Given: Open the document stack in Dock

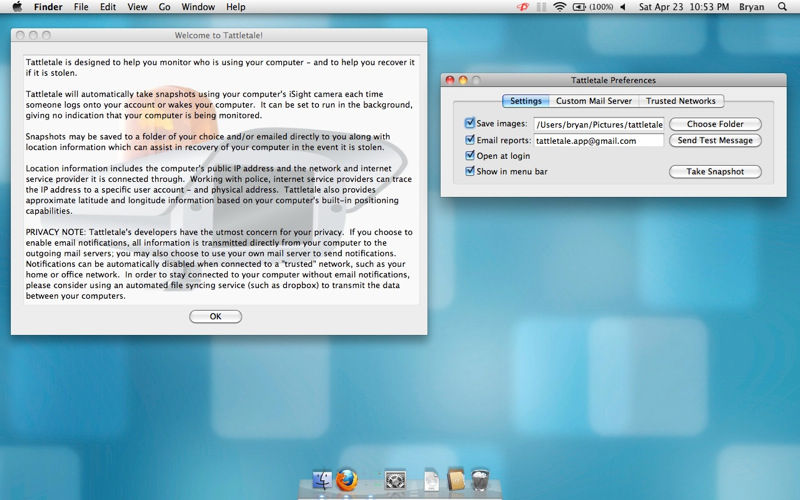Looking at the screenshot, I should point(431,480).
